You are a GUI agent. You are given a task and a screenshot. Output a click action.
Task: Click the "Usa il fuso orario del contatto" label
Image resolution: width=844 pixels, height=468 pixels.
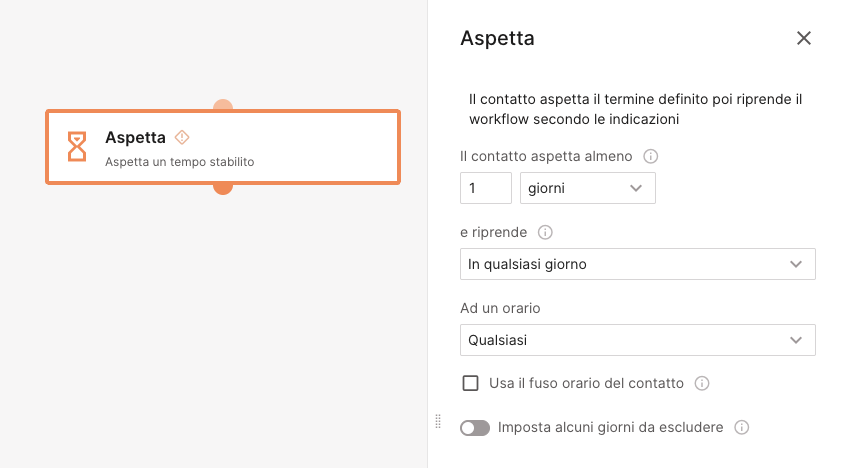[x=586, y=383]
